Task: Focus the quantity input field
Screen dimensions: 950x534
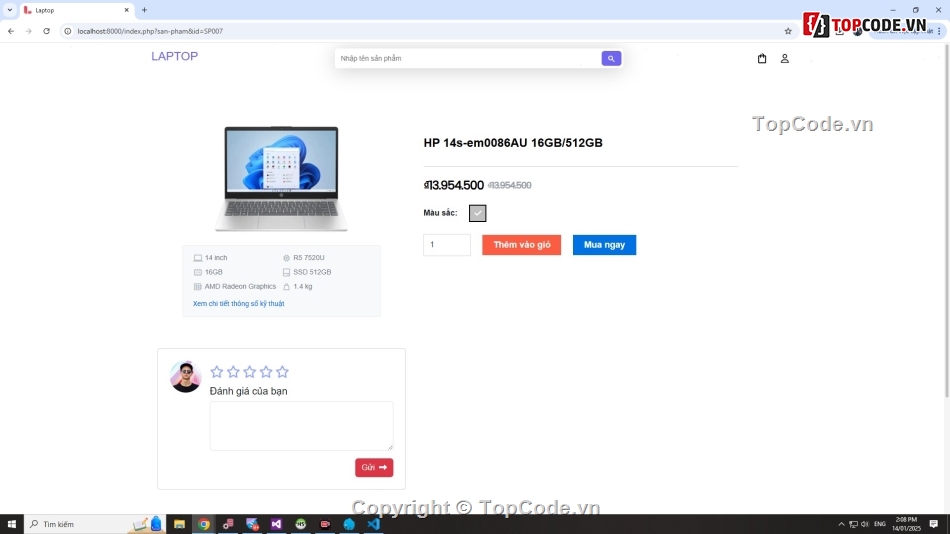Action: [447, 245]
